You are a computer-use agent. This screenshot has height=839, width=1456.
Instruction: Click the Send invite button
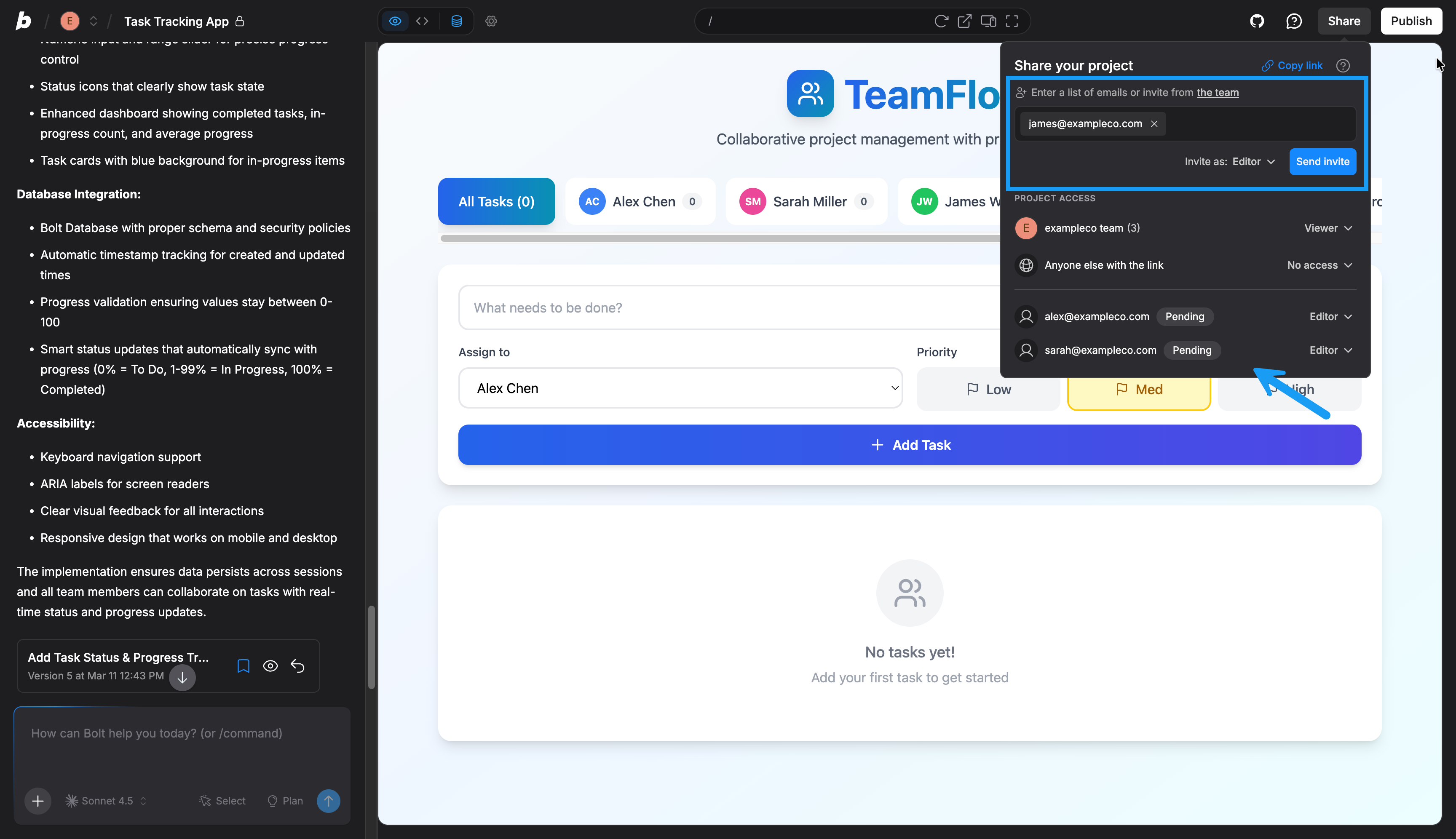click(x=1322, y=162)
